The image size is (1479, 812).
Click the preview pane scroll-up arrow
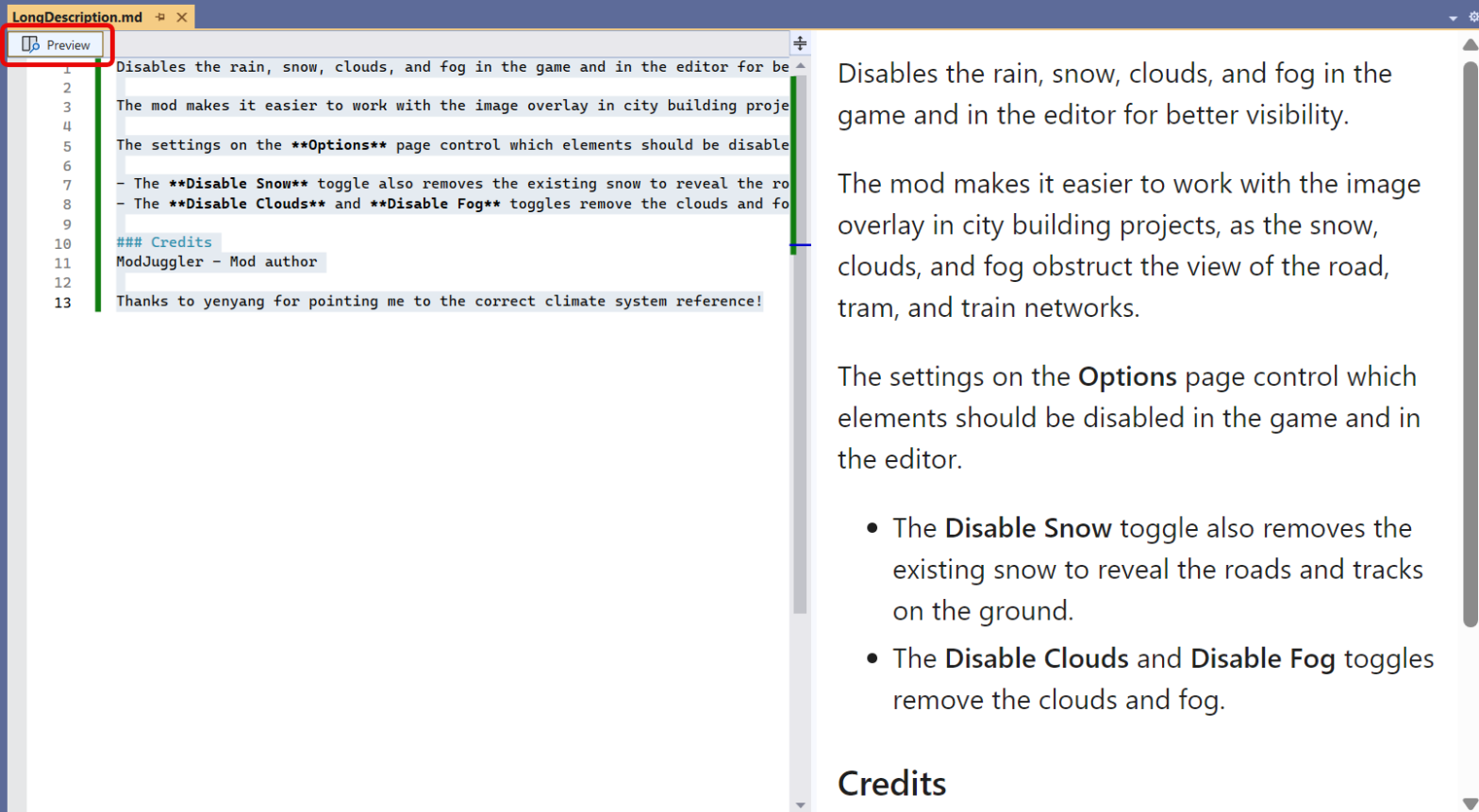click(1470, 44)
